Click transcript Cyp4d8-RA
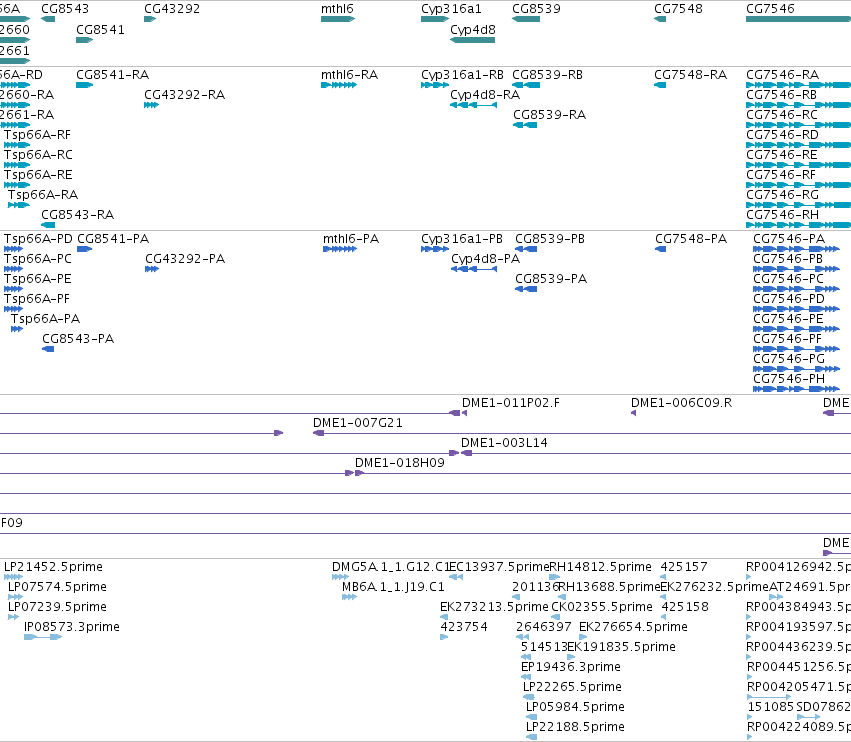The image size is (851, 742). tap(485, 95)
